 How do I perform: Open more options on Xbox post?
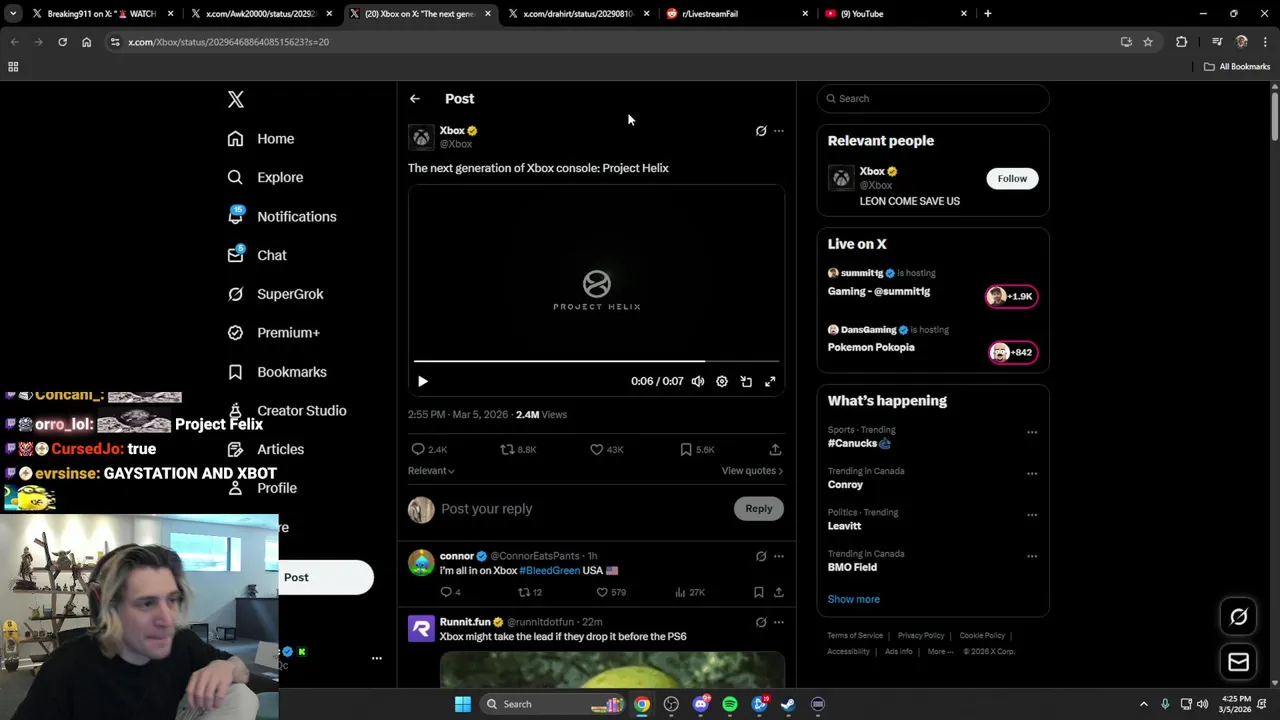click(x=779, y=131)
